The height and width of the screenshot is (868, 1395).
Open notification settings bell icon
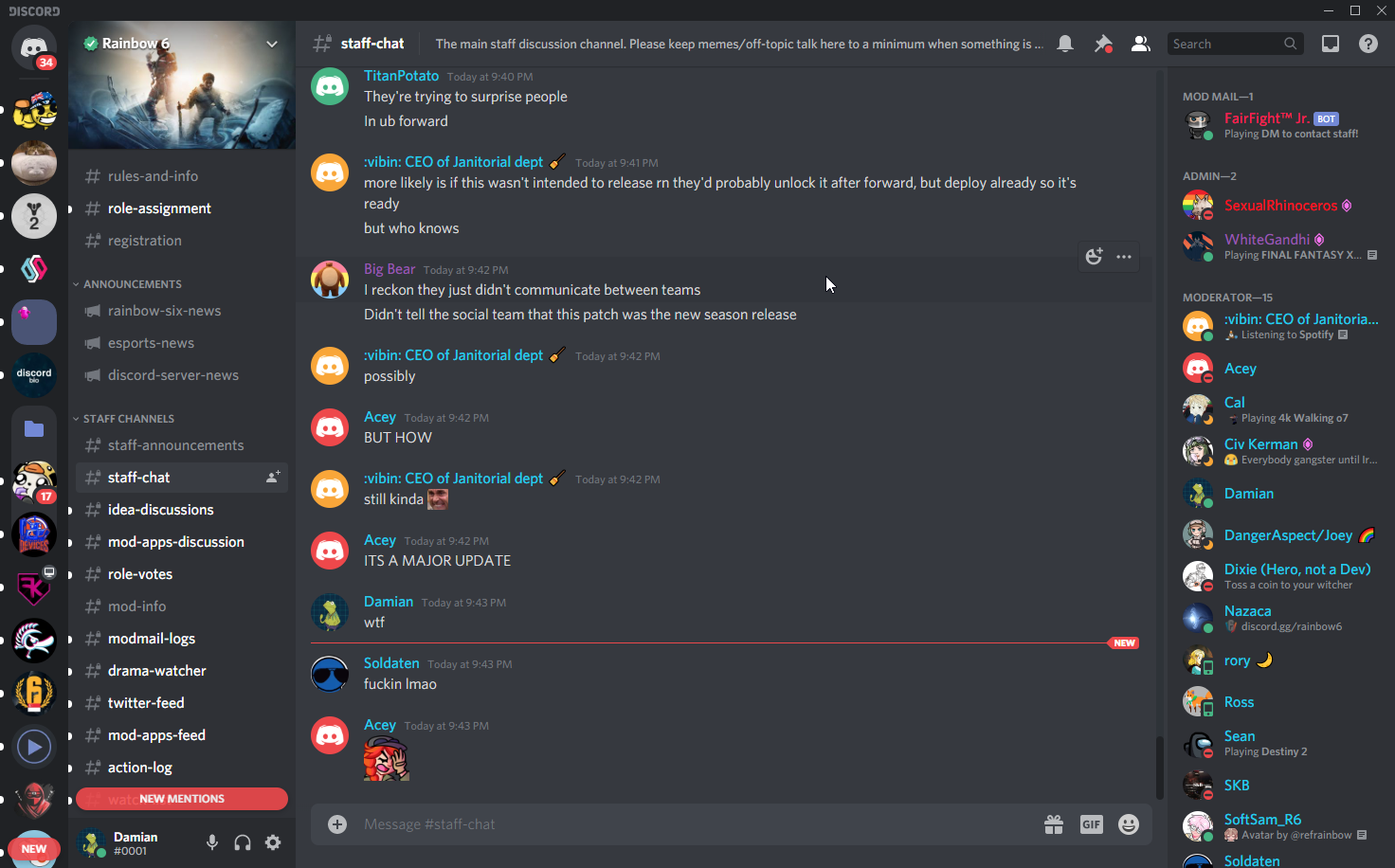point(1065,44)
